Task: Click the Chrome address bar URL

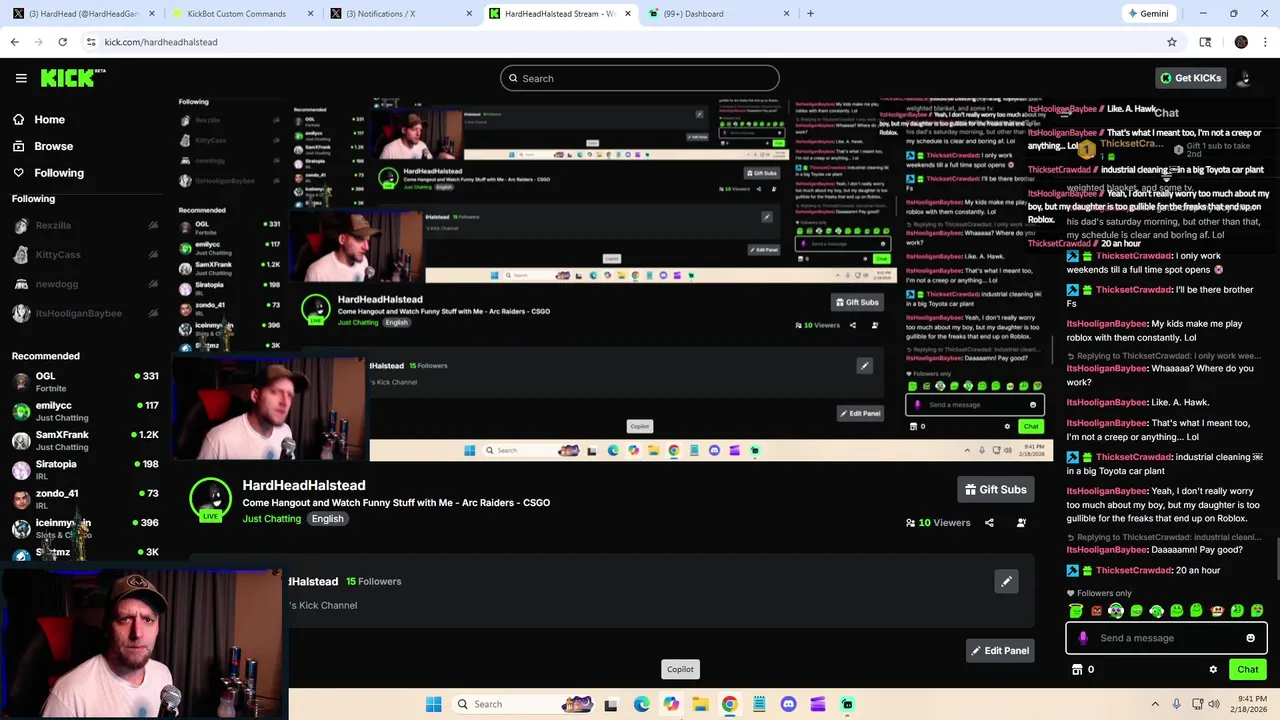Action: 161,42
